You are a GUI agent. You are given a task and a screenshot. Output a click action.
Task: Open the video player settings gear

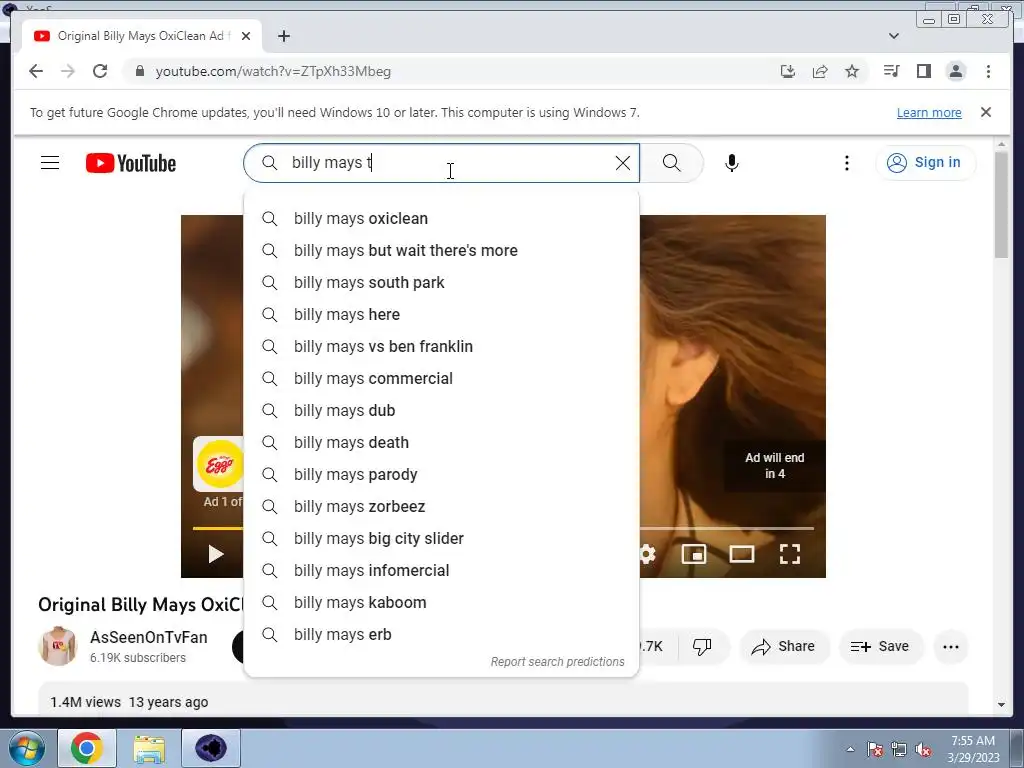[647, 554]
